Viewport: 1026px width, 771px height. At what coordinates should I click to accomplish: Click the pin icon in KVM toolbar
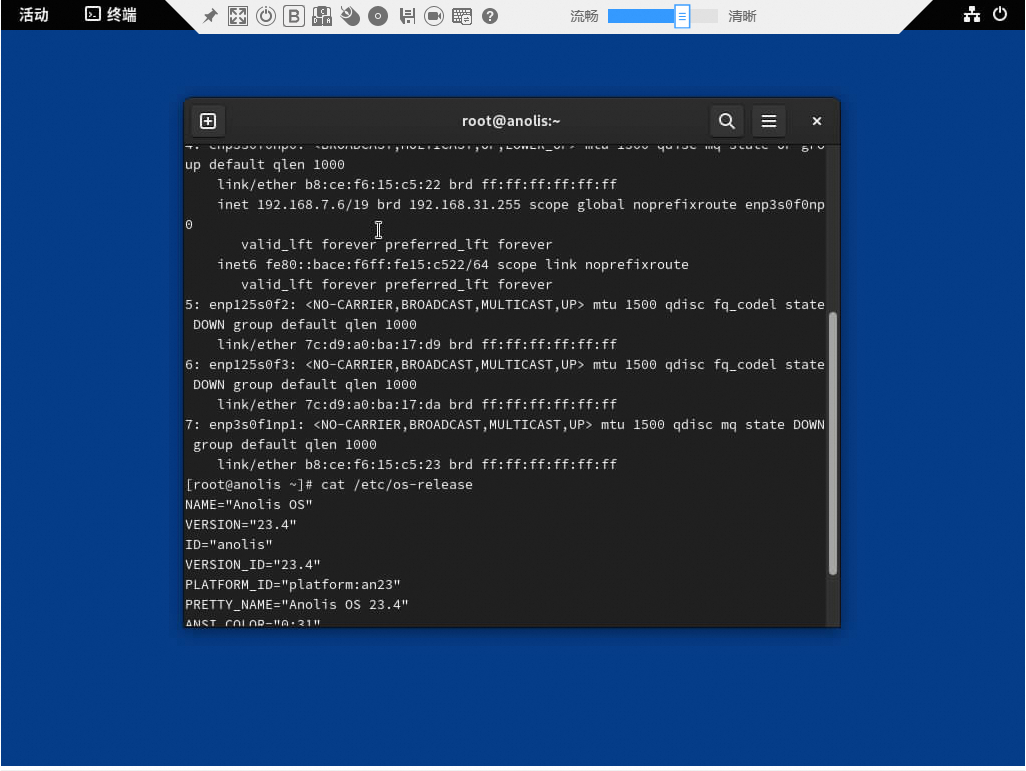pyautogui.click(x=210, y=16)
